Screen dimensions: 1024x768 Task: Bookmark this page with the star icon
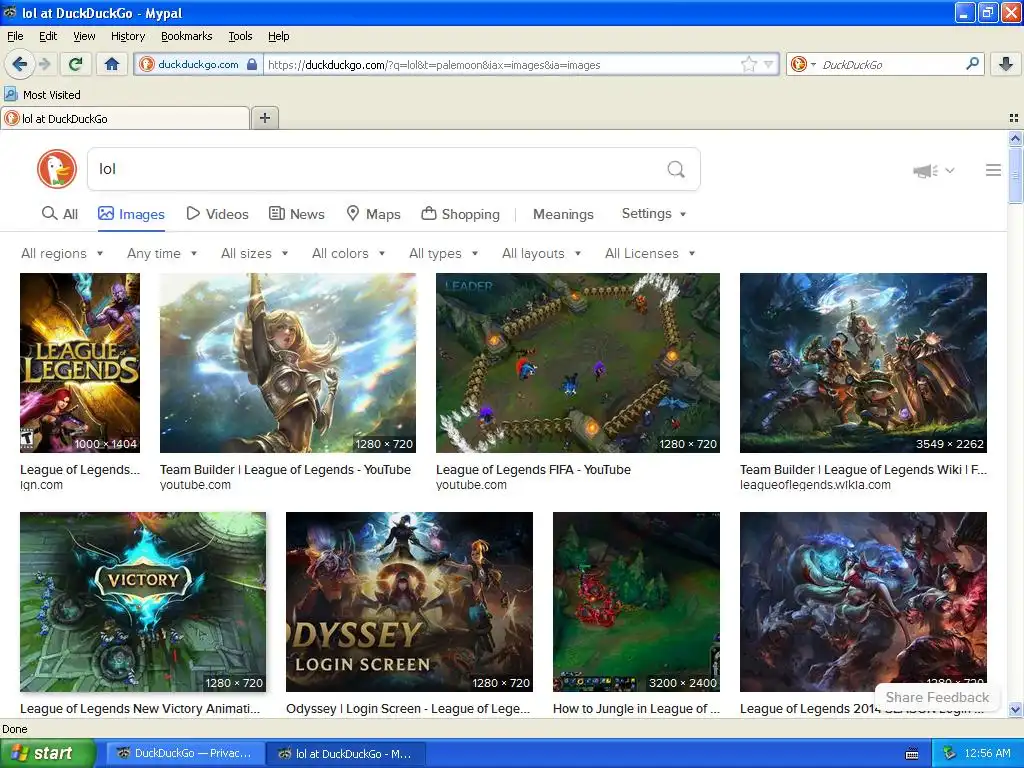click(749, 64)
